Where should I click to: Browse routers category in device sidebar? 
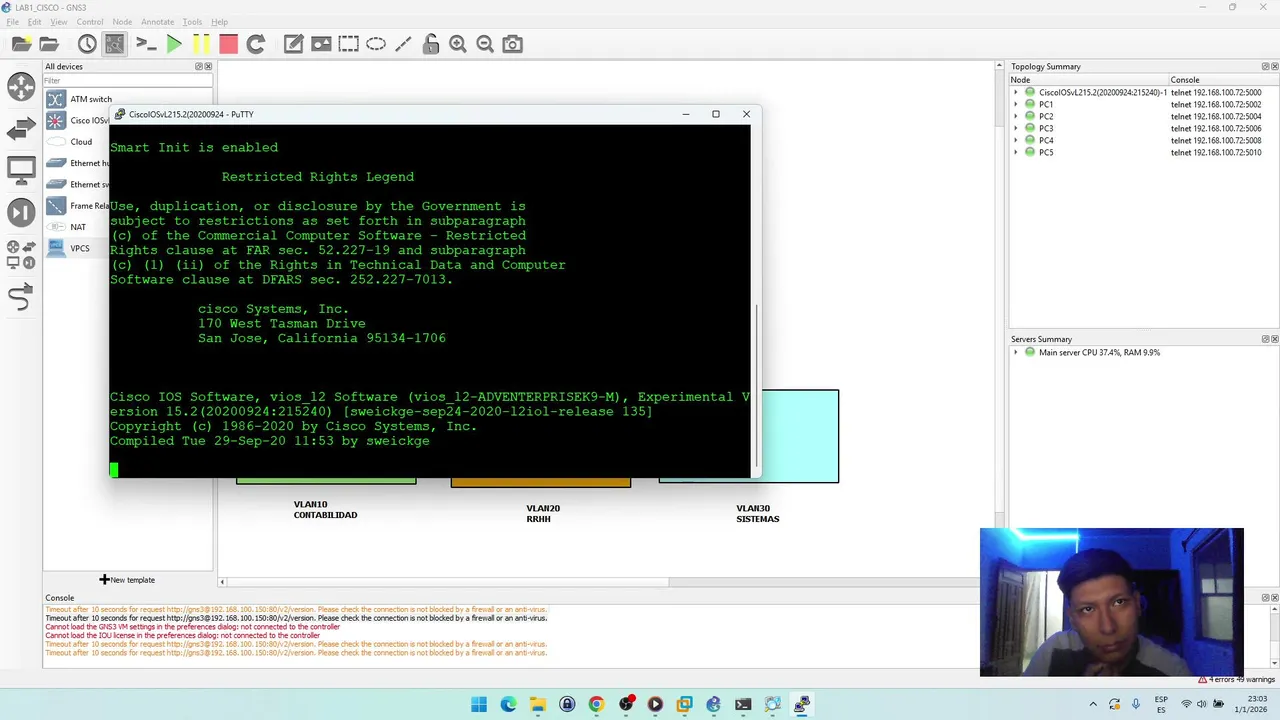(x=21, y=86)
